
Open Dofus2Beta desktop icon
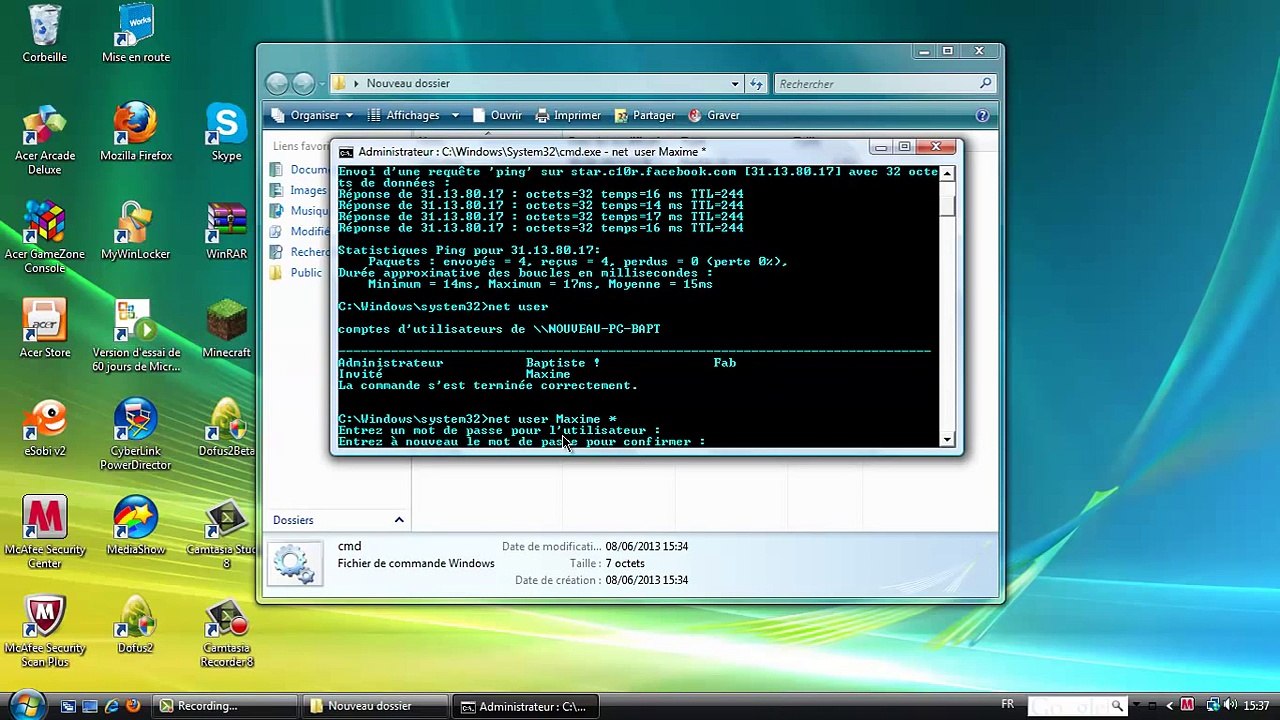point(227,428)
